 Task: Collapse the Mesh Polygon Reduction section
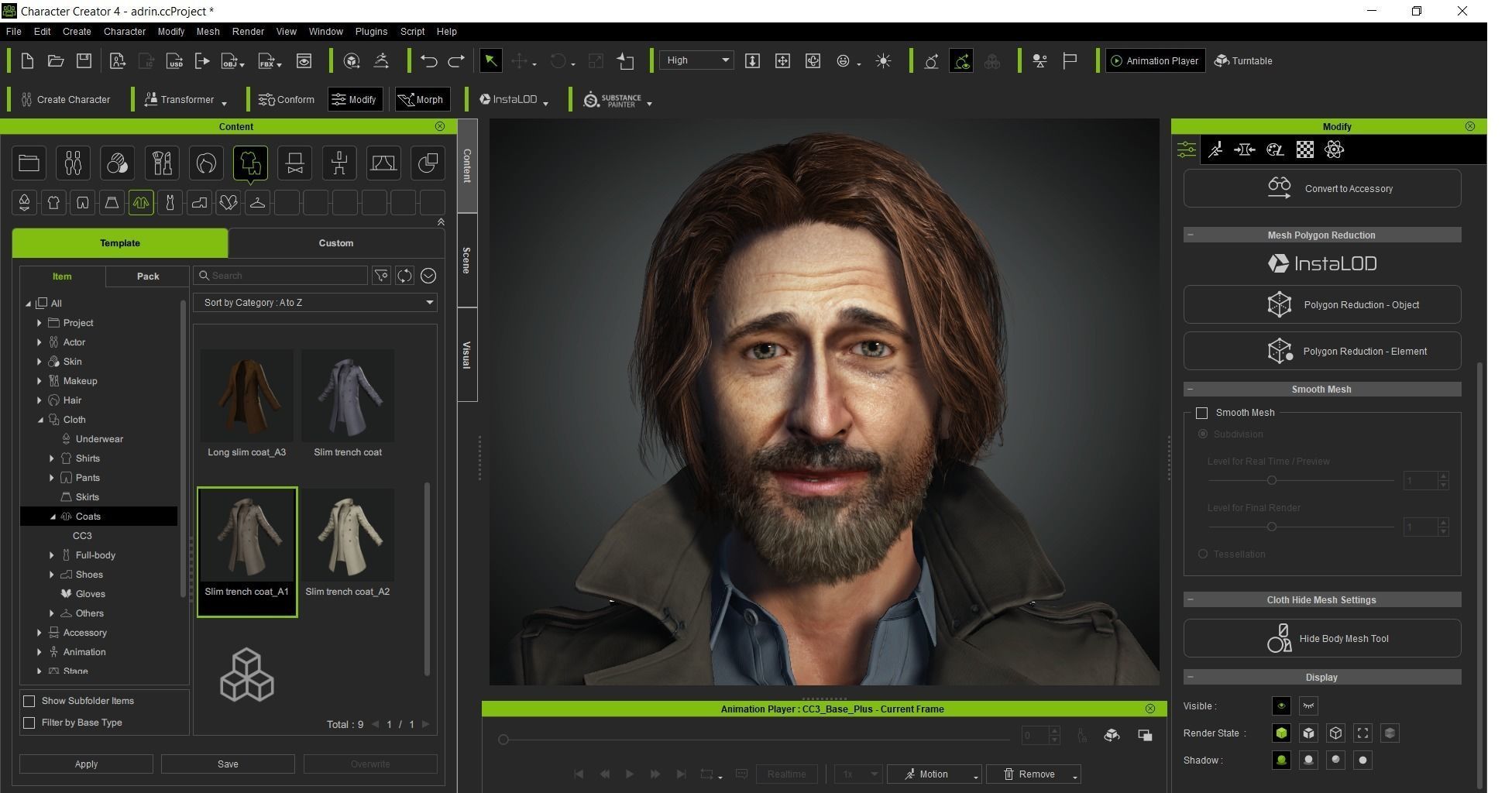pos(1191,235)
